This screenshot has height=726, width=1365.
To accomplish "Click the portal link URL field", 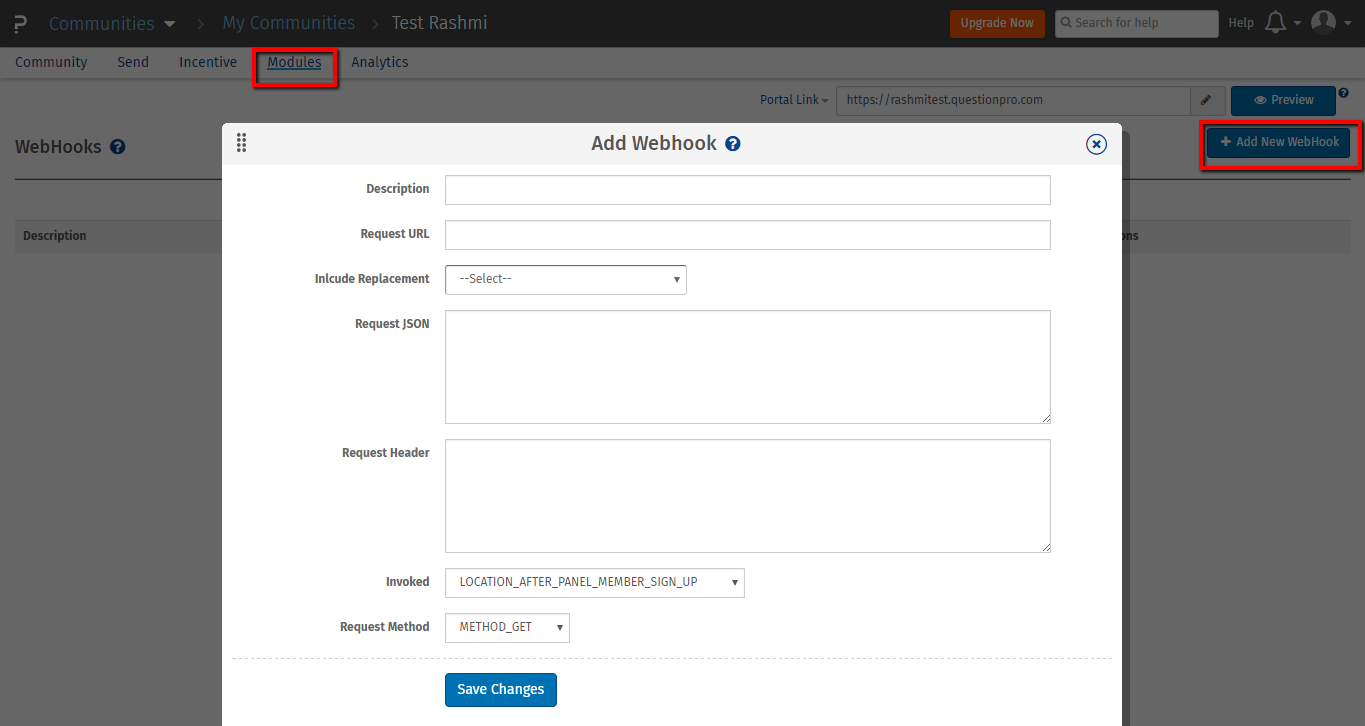I will [x=1013, y=100].
